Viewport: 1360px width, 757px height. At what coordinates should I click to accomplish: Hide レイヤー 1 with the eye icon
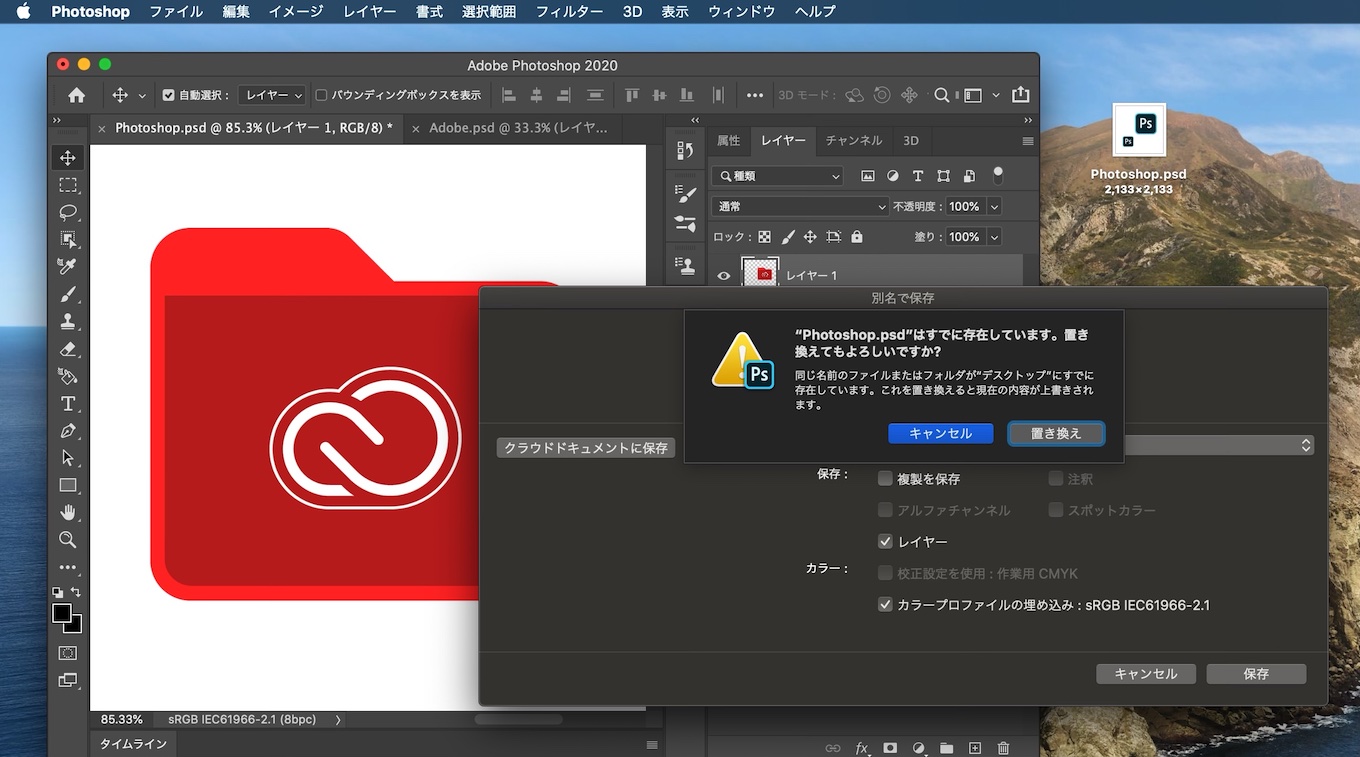pos(724,275)
